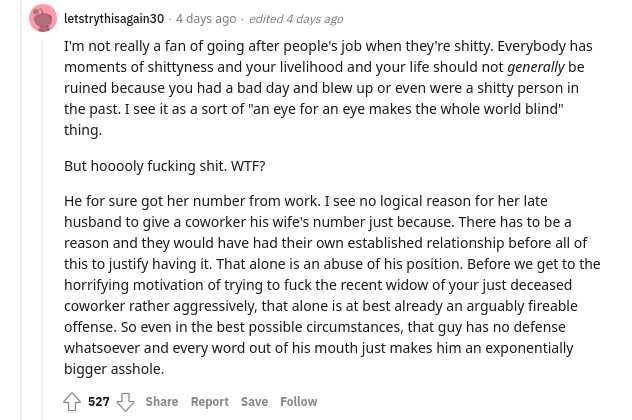
Task: Follow this comment thread
Action: [299, 401]
